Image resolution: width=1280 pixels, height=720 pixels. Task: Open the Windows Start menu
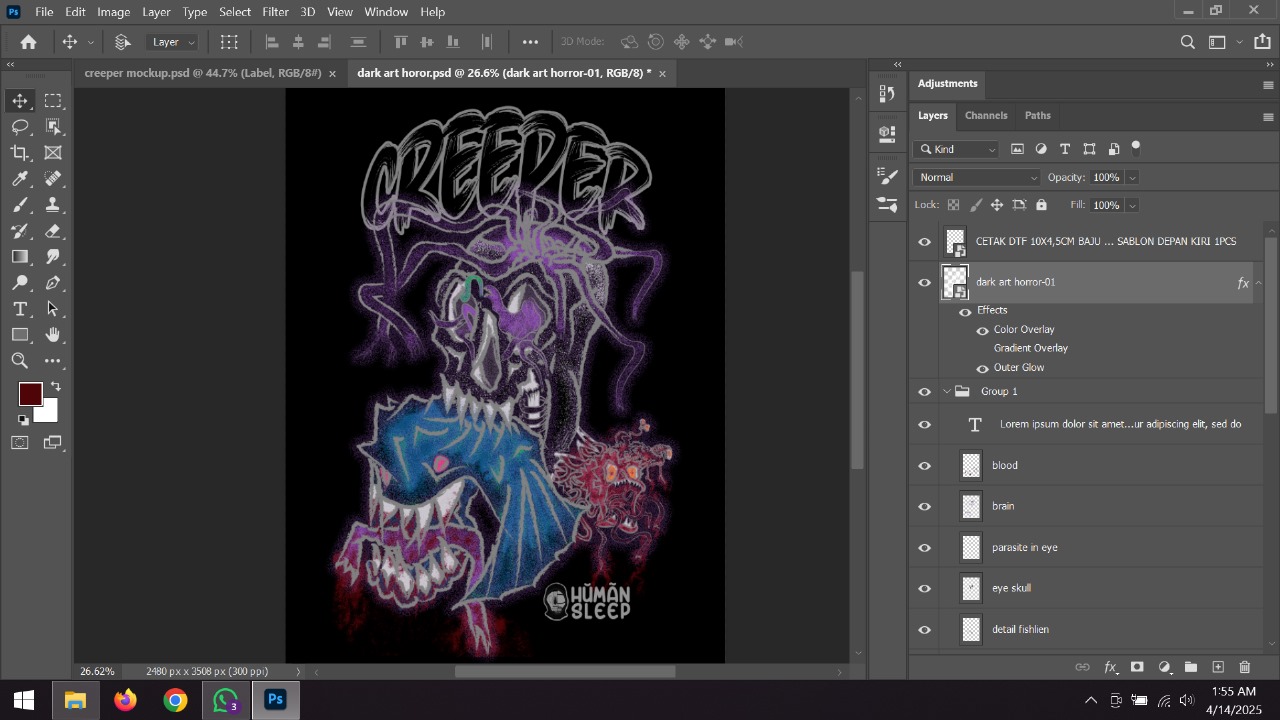(24, 700)
